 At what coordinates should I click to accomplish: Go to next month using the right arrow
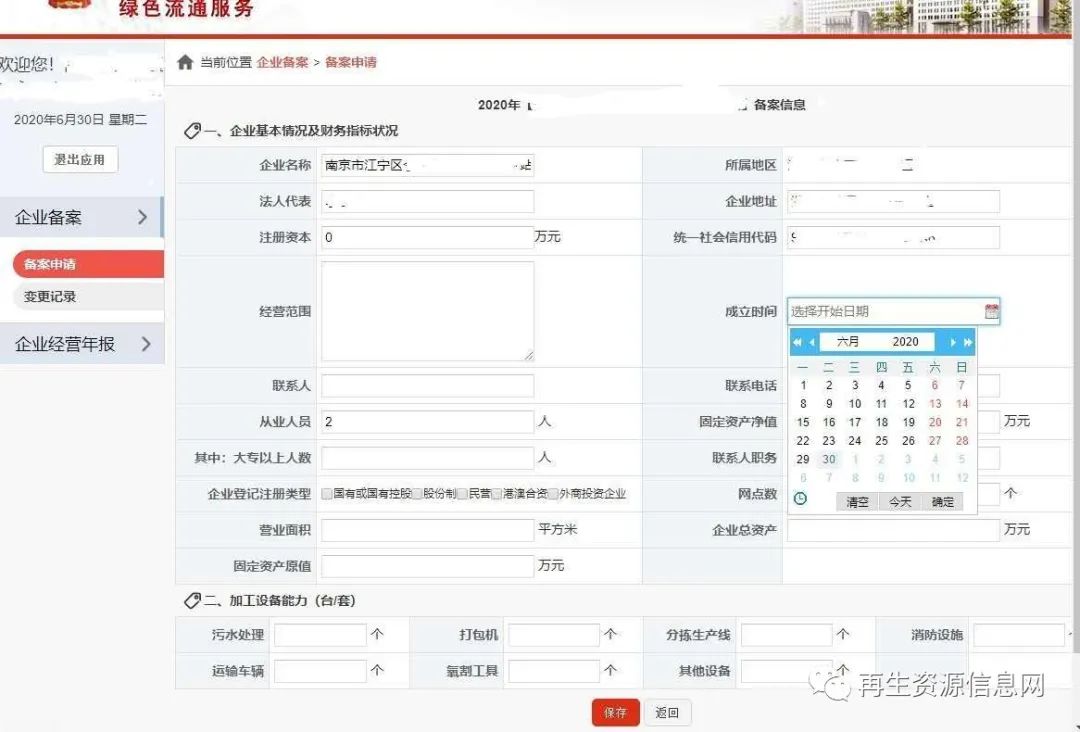(x=952, y=341)
